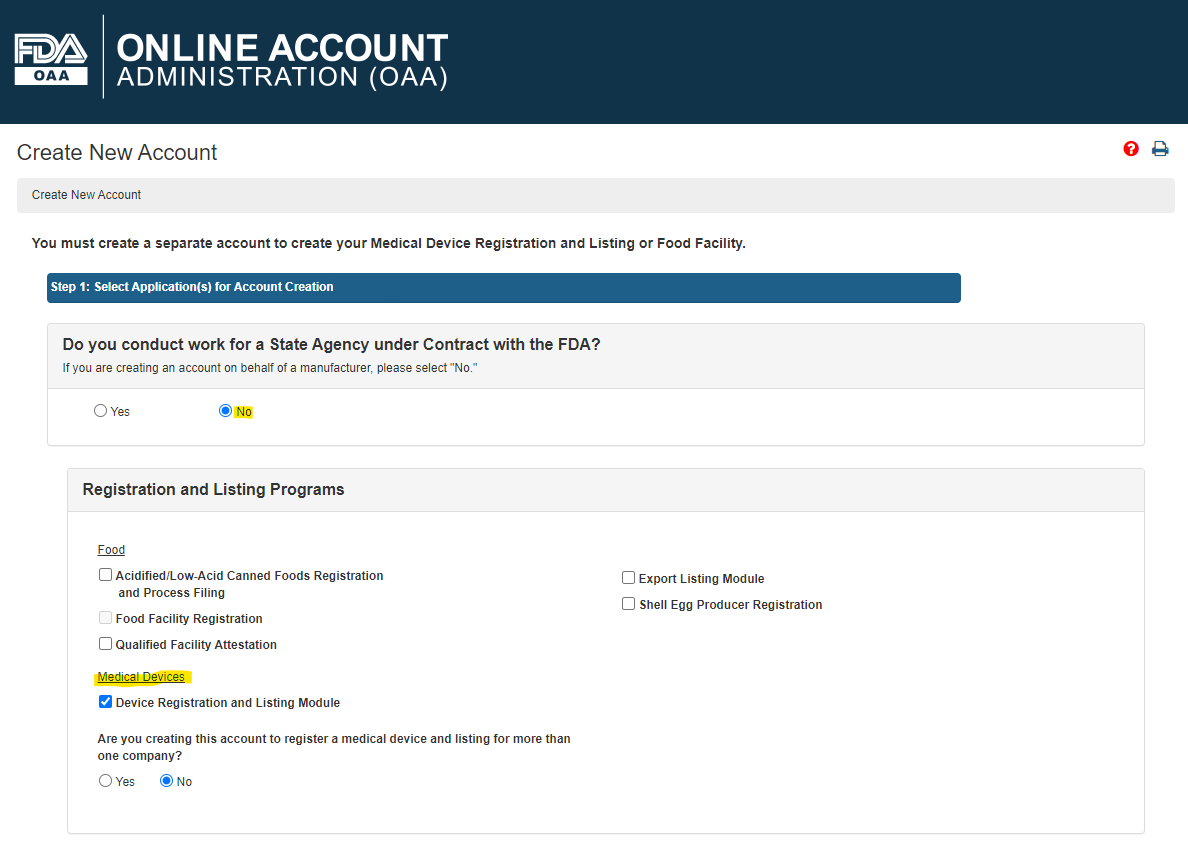Click the Create New Account page title

[117, 152]
